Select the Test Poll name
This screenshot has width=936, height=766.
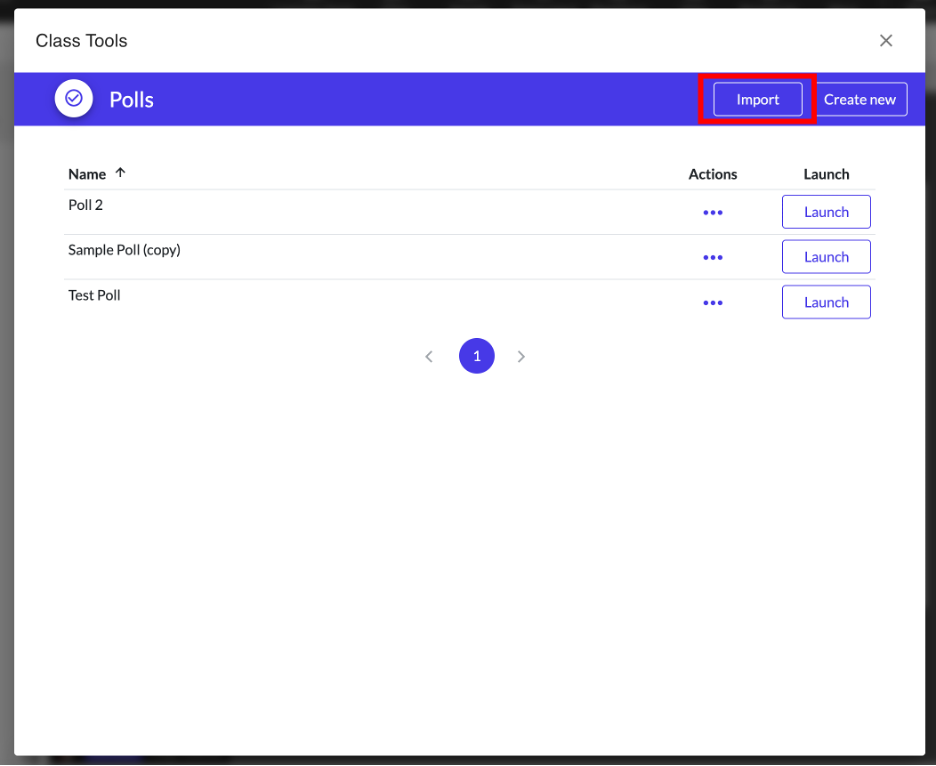pos(94,295)
